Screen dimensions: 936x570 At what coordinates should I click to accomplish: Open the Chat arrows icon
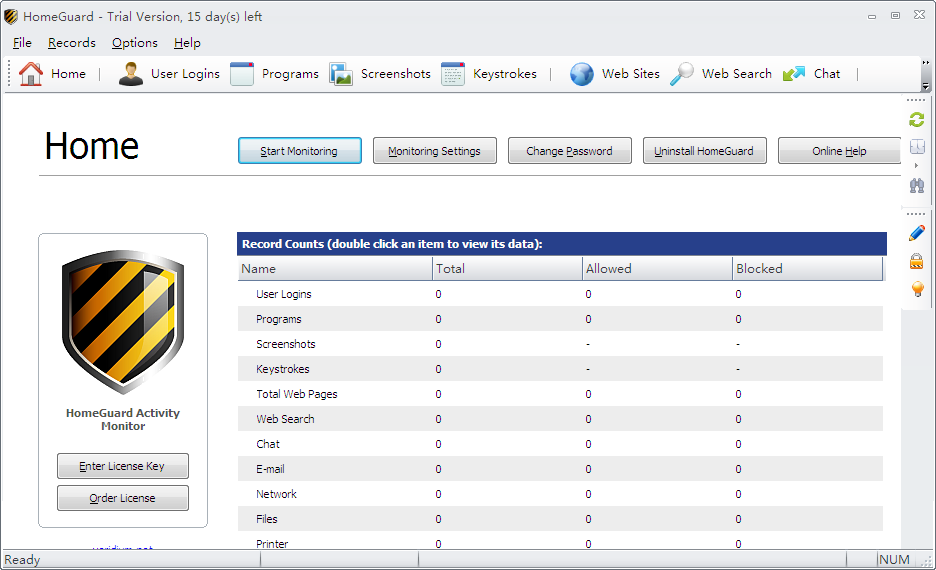point(794,74)
